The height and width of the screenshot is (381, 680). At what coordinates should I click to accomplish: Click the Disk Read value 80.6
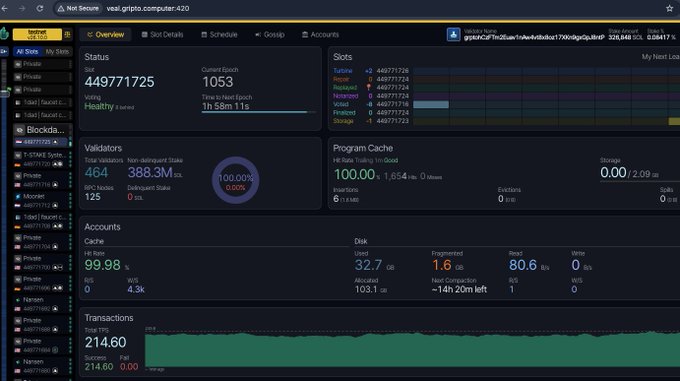[523, 265]
